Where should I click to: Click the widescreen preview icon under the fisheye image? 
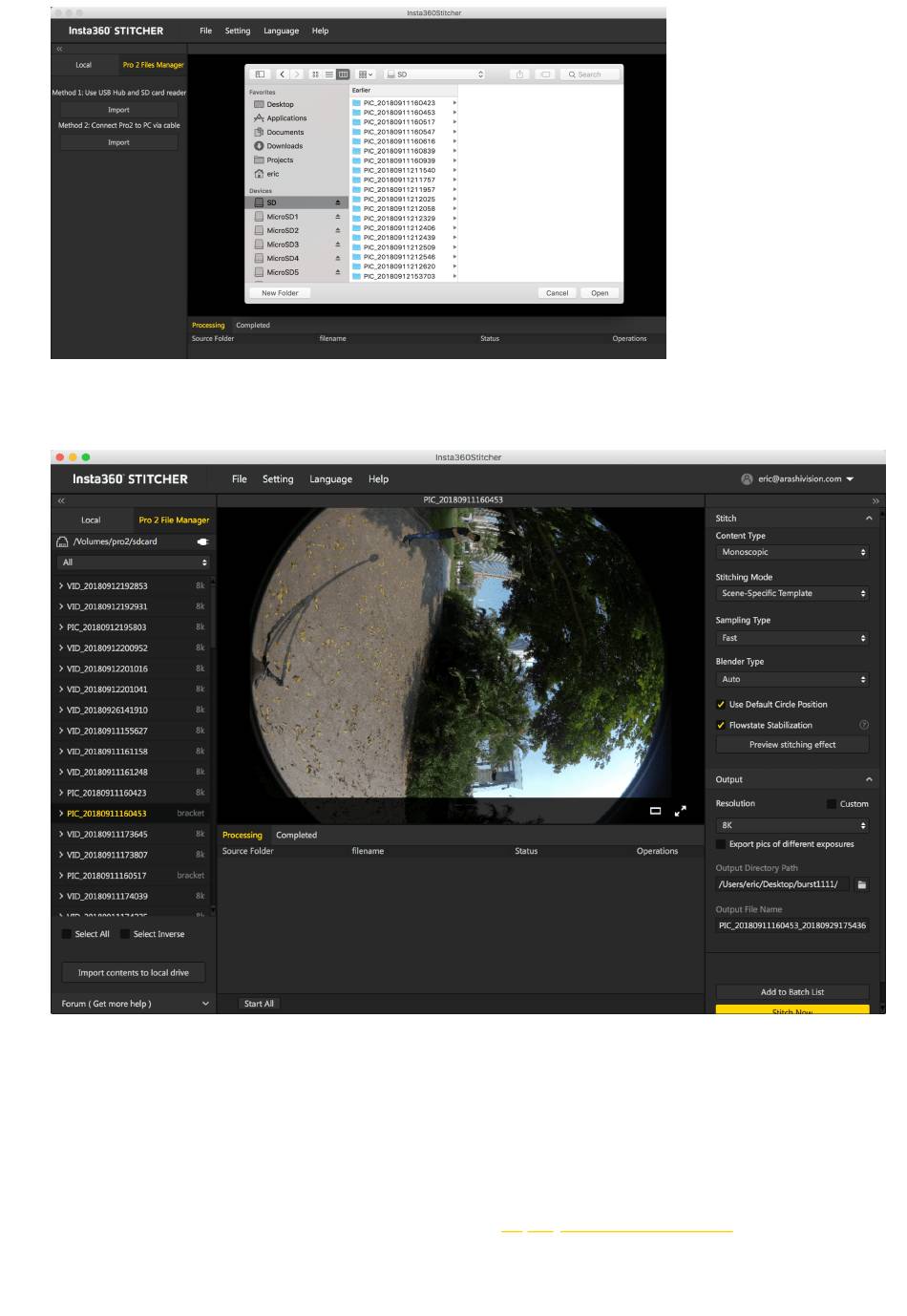pos(655,811)
